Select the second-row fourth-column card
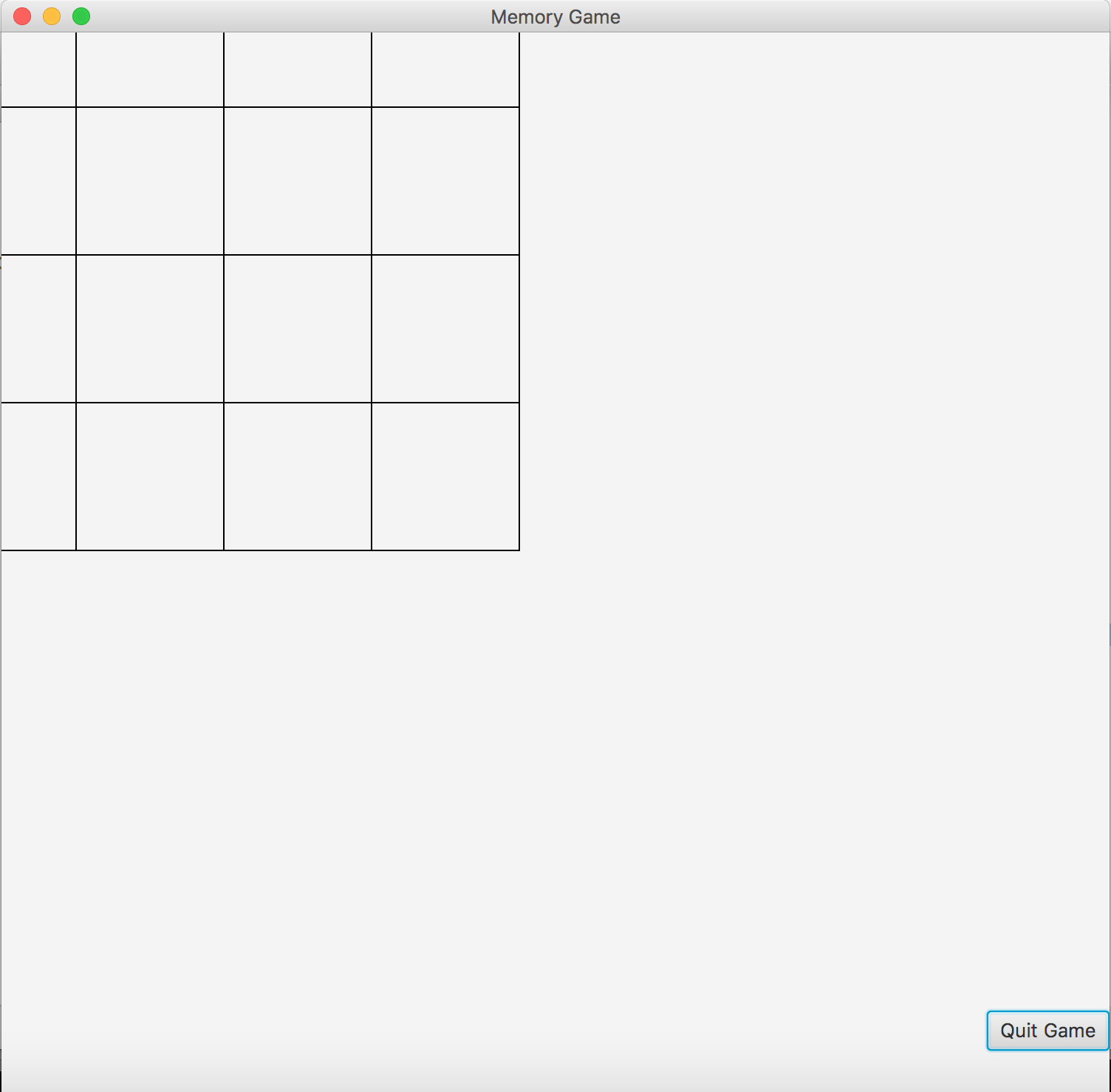Image resolution: width=1111 pixels, height=1092 pixels. (445, 181)
